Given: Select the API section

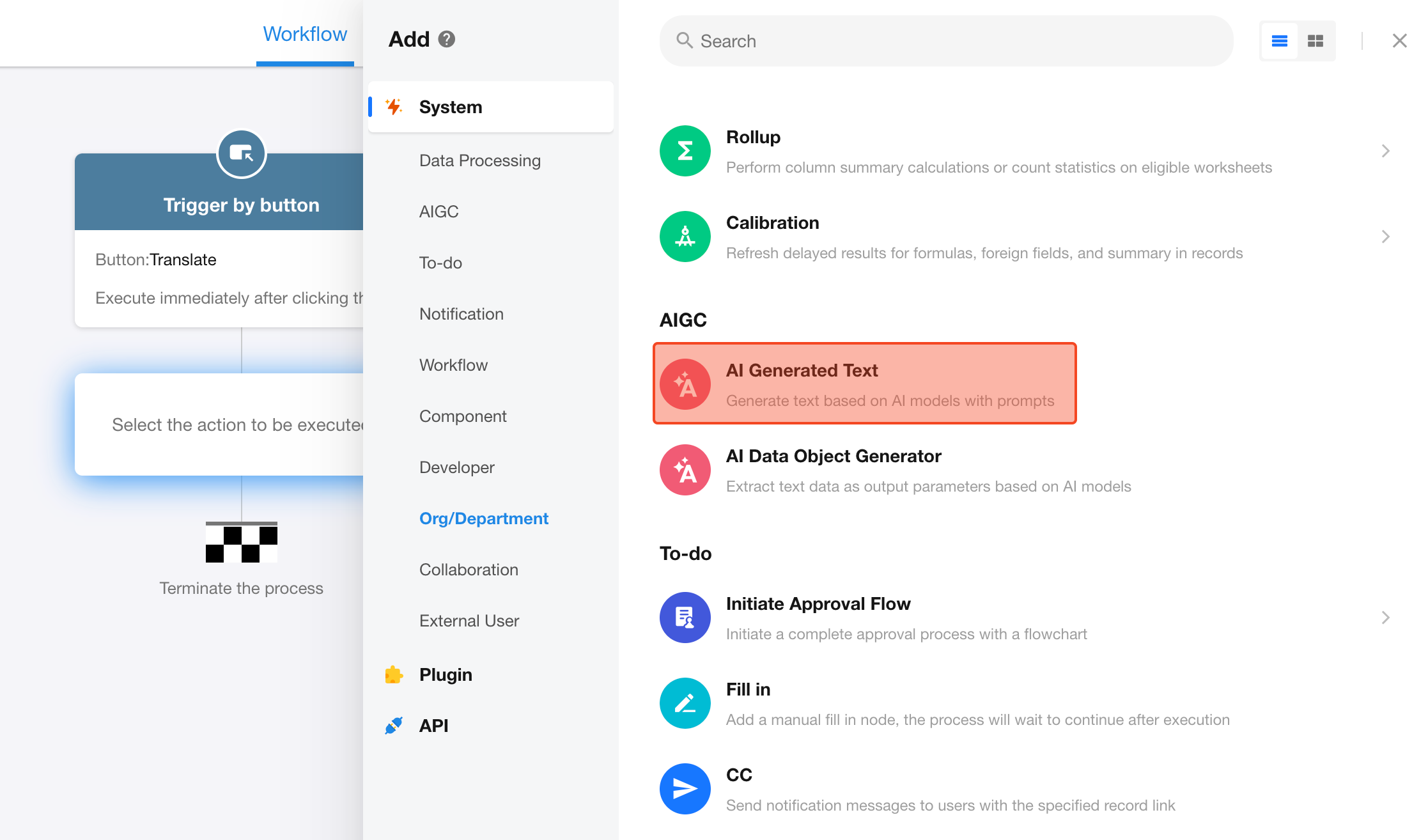Looking at the screenshot, I should [433, 726].
